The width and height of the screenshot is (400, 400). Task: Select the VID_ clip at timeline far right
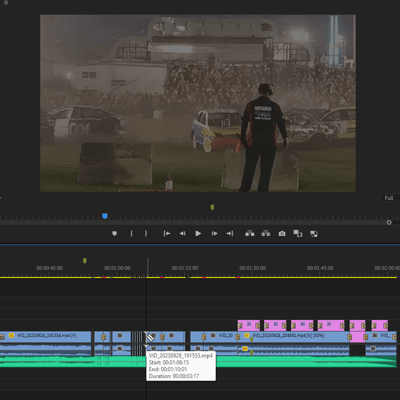(x=382, y=336)
